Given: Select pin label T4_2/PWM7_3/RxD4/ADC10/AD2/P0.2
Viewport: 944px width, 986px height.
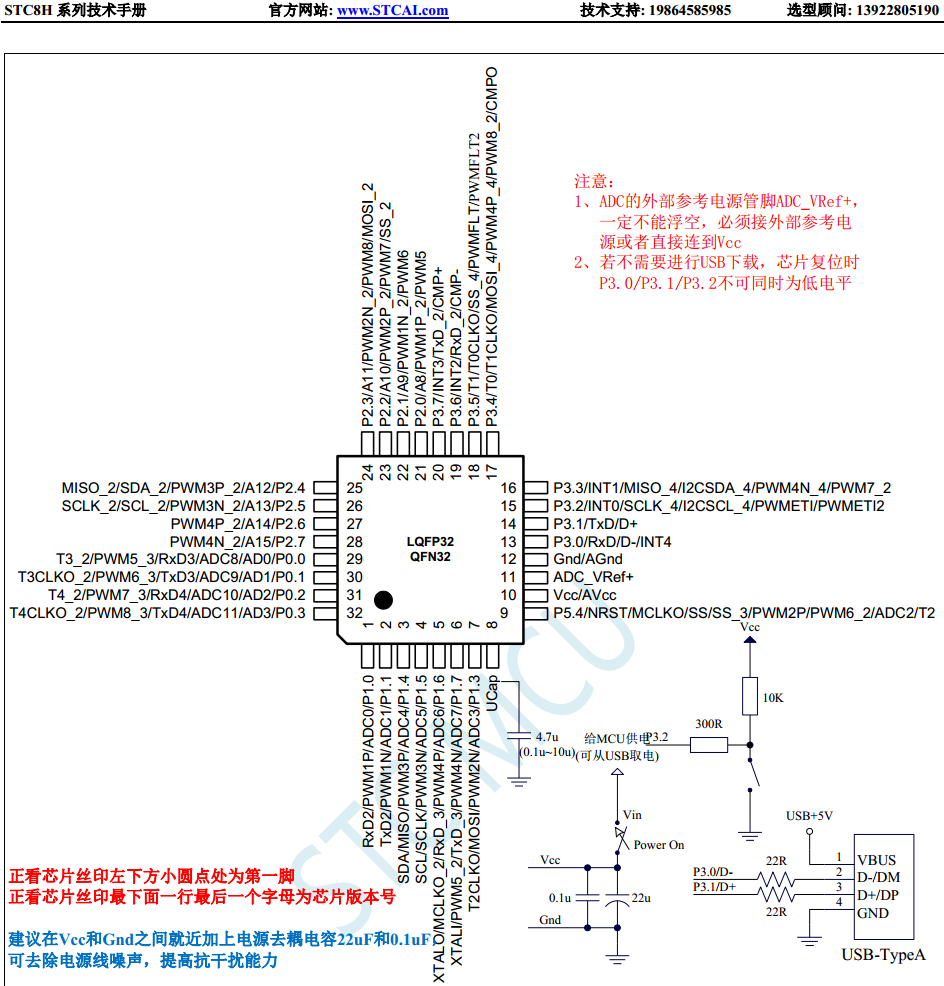Looking at the screenshot, I should (177, 595).
